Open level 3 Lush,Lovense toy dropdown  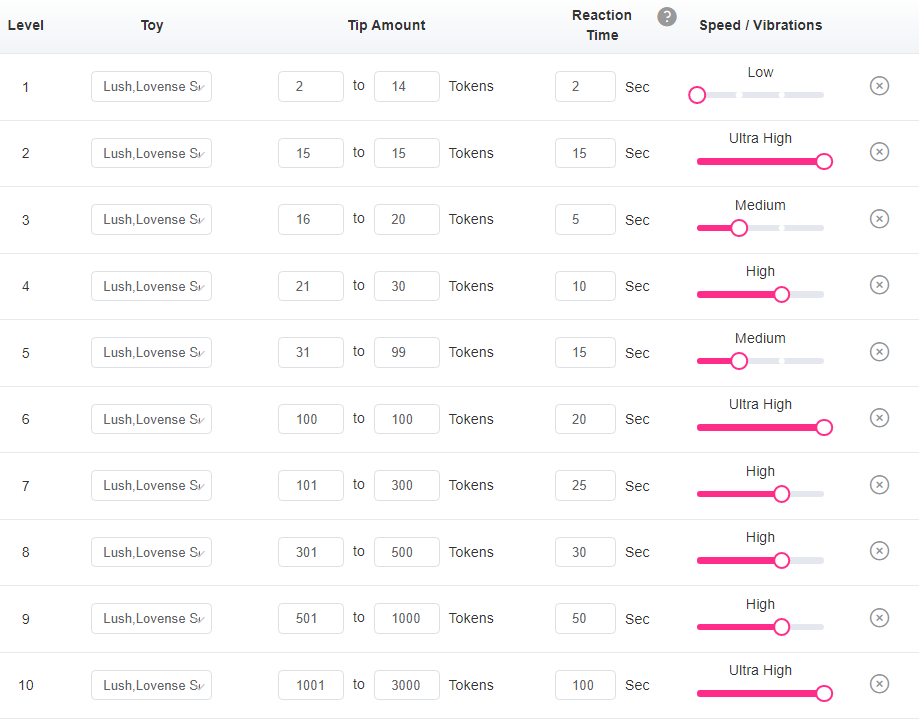[151, 219]
